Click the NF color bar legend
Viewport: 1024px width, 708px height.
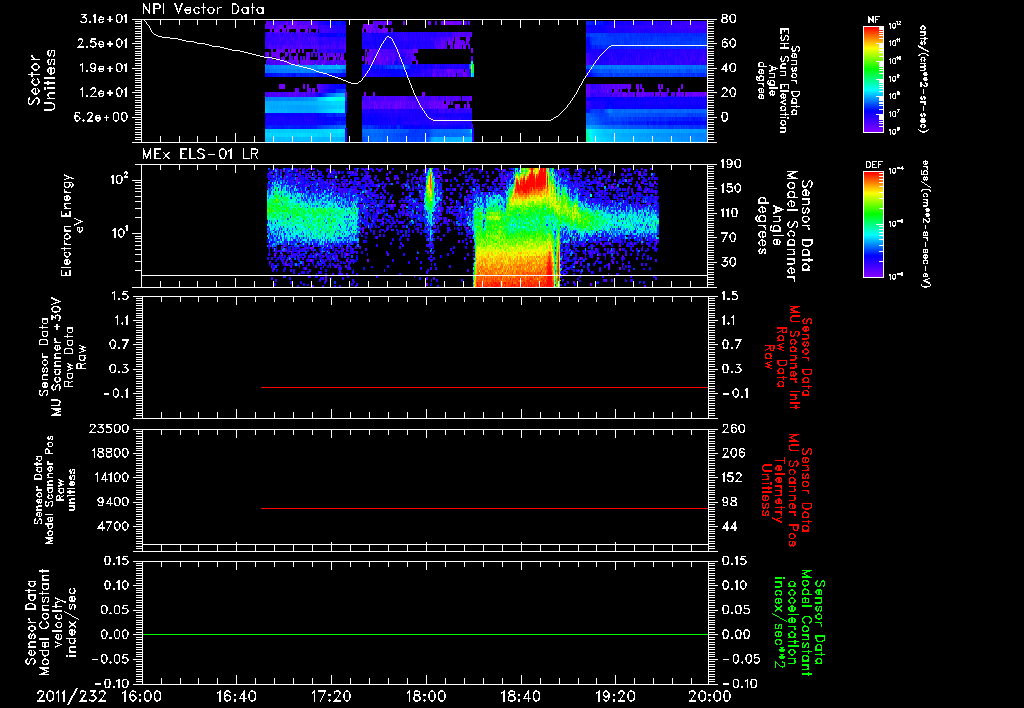tap(874, 78)
